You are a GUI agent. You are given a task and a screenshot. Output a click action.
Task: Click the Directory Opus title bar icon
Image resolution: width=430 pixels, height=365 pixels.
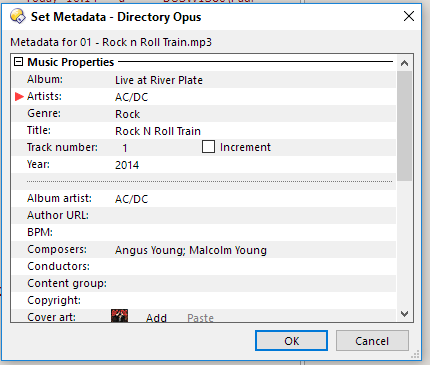coord(18,16)
